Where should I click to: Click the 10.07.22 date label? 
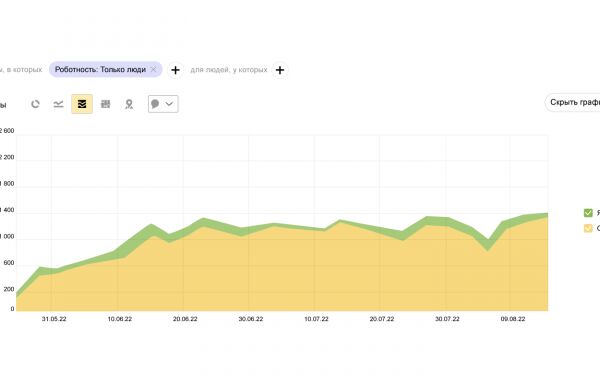click(316, 319)
